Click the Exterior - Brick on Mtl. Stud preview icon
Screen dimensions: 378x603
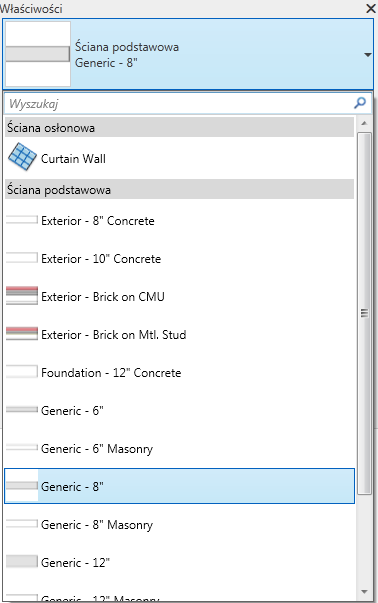point(22,334)
